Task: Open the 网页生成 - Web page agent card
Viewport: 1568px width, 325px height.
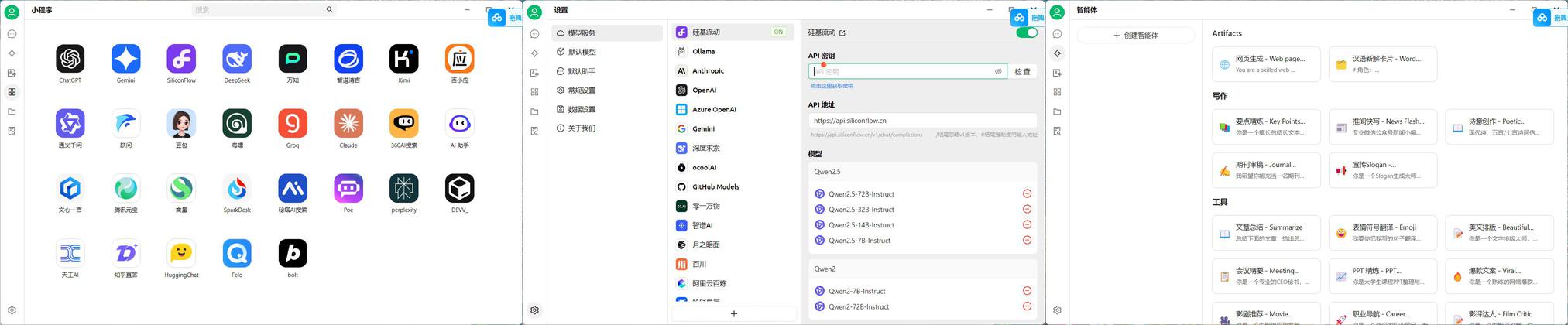Action: (1266, 64)
